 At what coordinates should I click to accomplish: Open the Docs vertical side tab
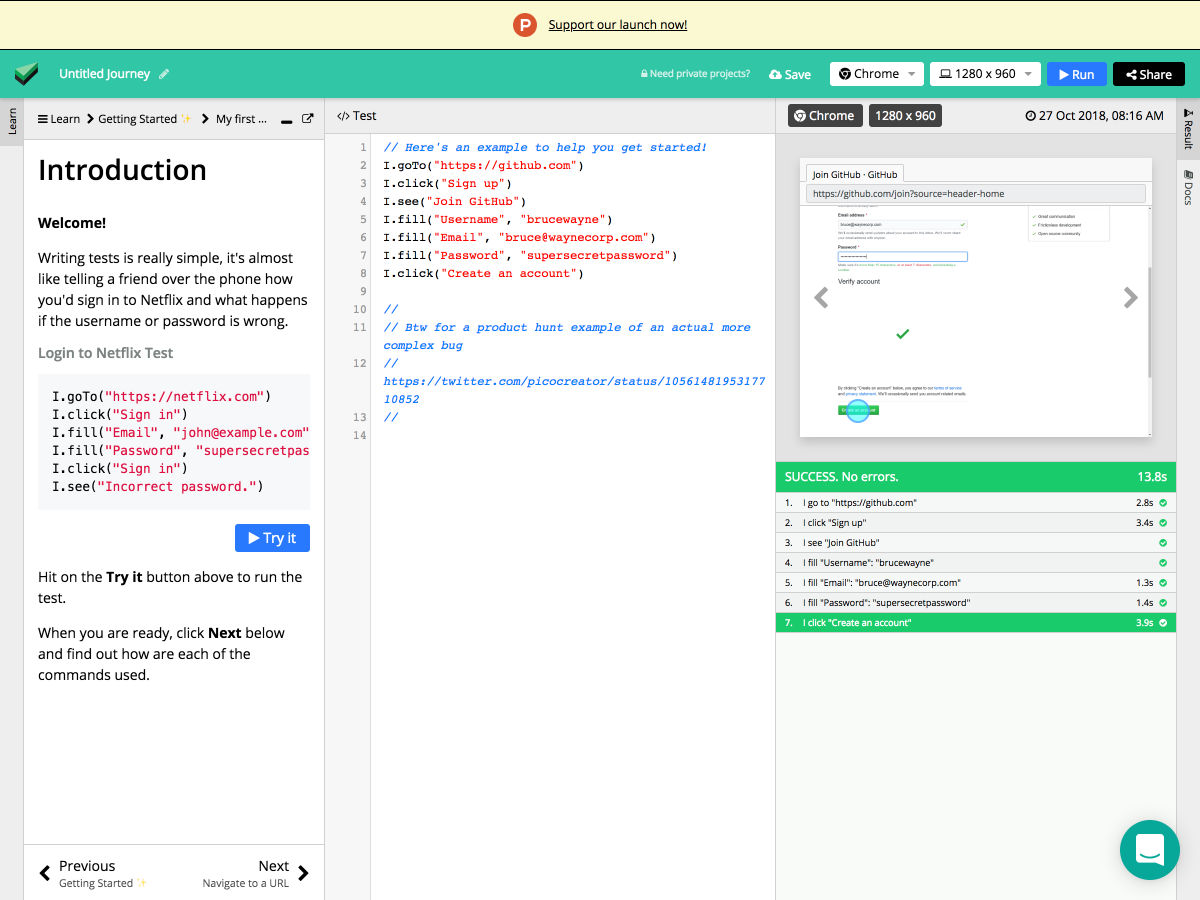coord(1188,188)
